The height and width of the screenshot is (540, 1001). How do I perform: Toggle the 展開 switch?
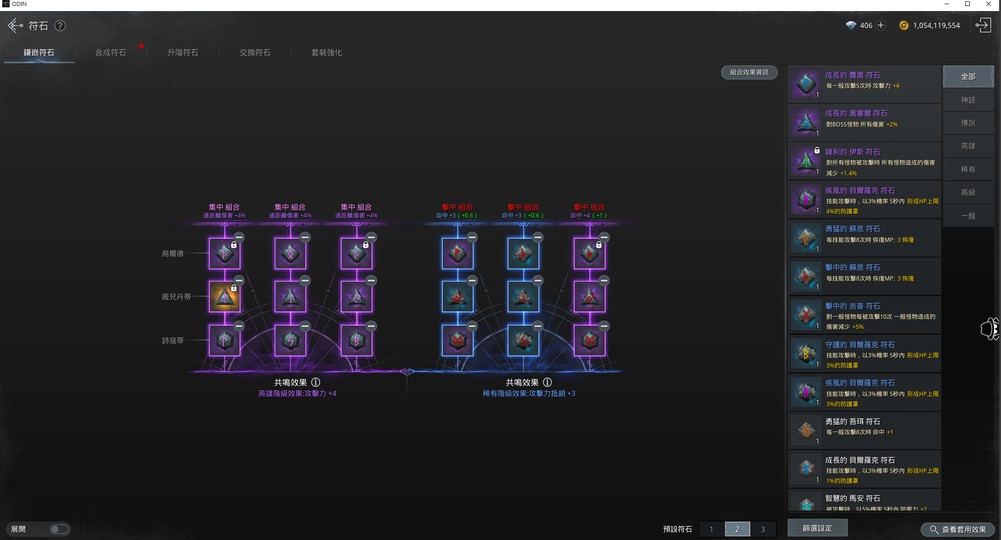(x=59, y=529)
